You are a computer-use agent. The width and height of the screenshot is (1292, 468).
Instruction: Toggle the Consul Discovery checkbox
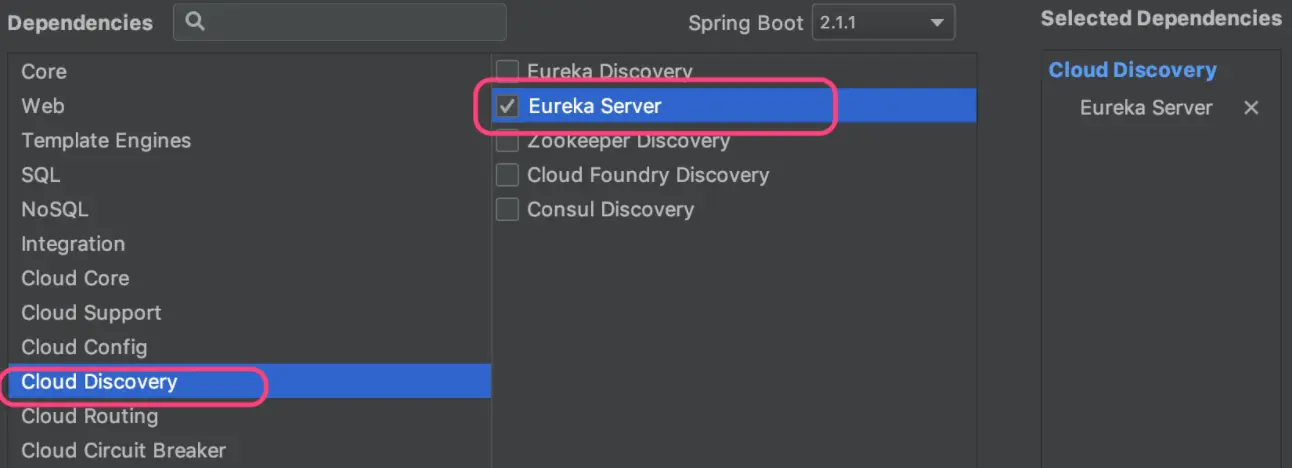coord(508,209)
